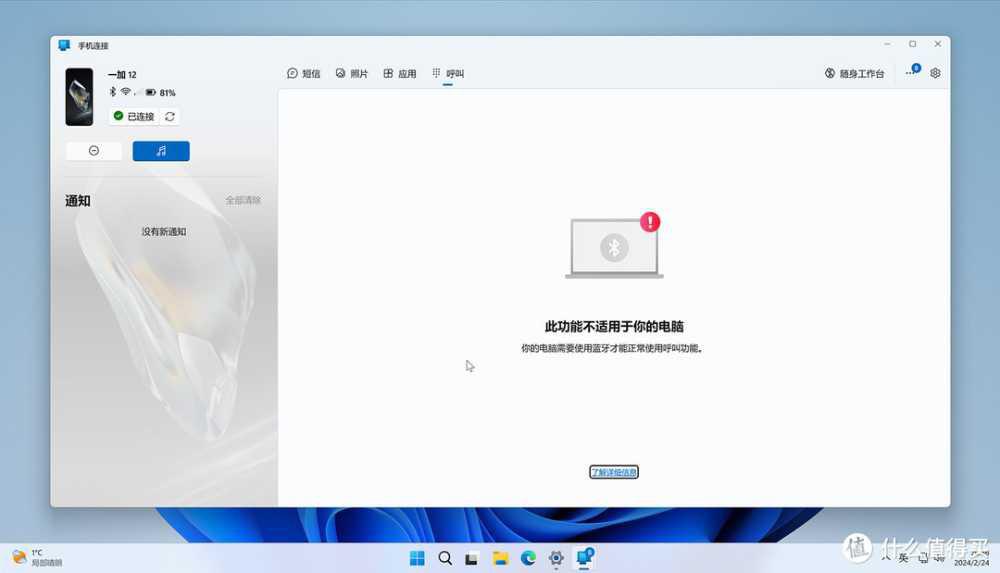Click the phone Wi-Fi status icon
Image resolution: width=1000 pixels, height=573 pixels.
click(126, 92)
